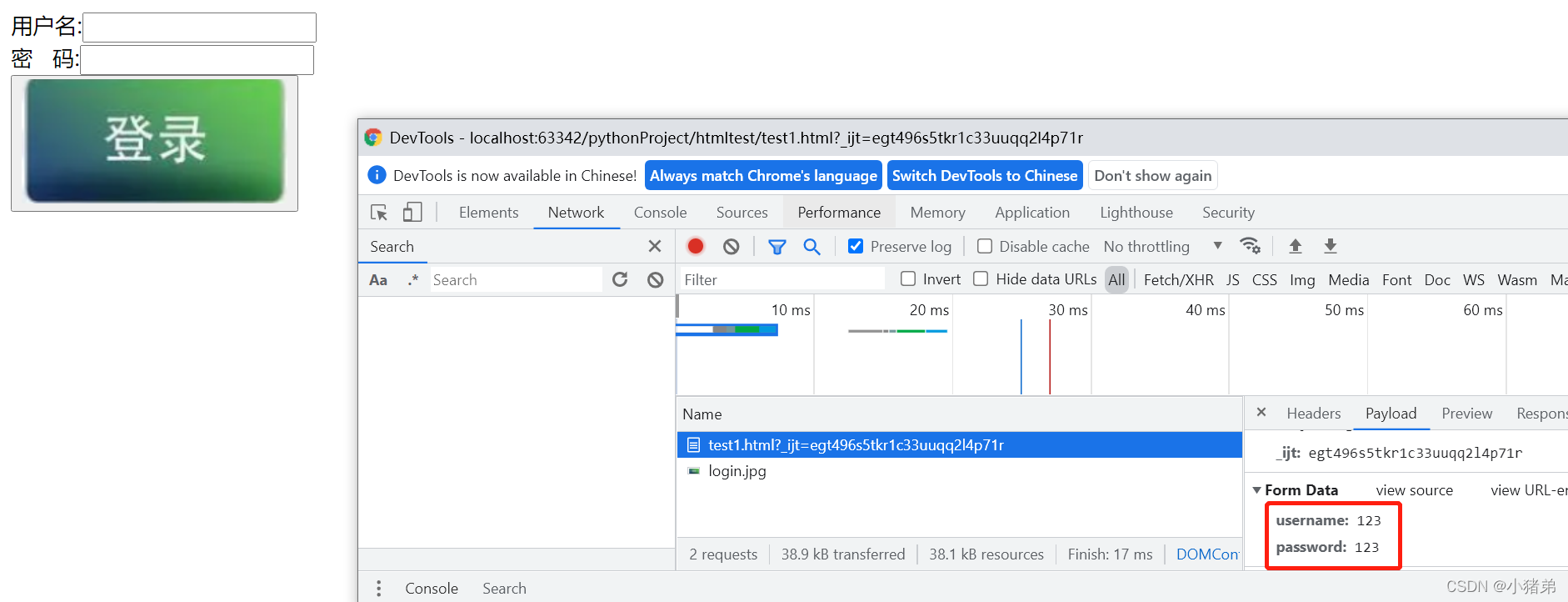The image size is (1568, 602).
Task: Collapse the Form Data section
Action: click(1257, 490)
